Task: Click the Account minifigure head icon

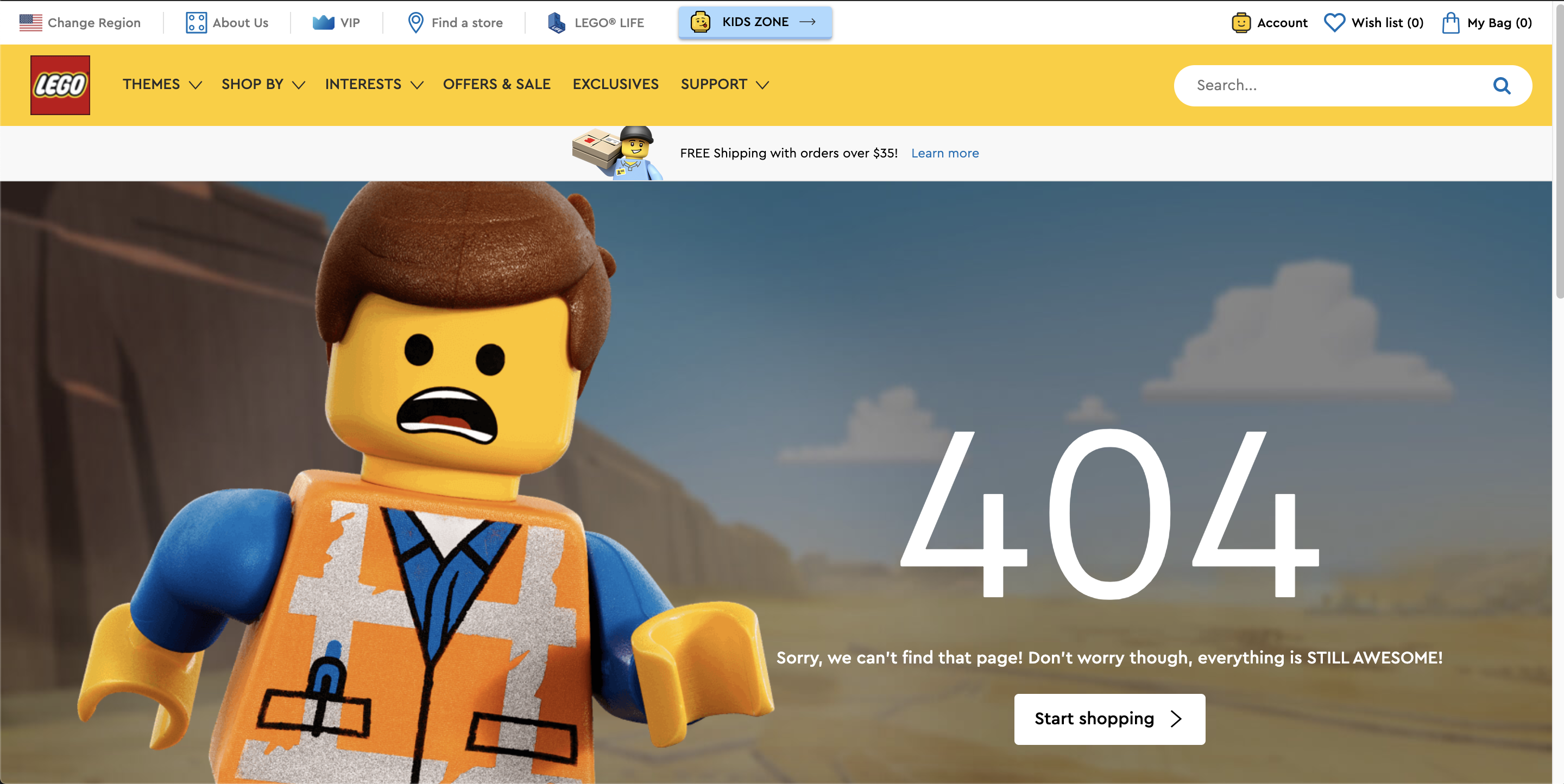Action: (1241, 22)
